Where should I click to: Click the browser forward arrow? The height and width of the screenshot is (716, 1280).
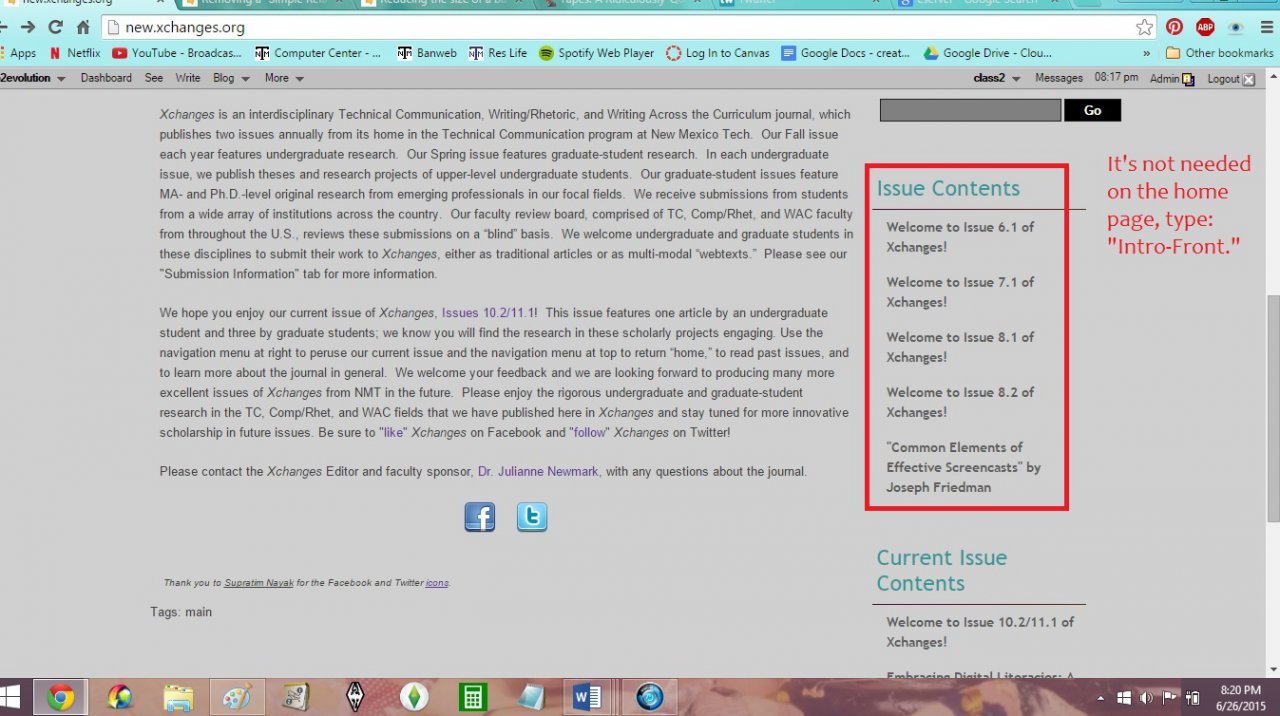(29, 28)
